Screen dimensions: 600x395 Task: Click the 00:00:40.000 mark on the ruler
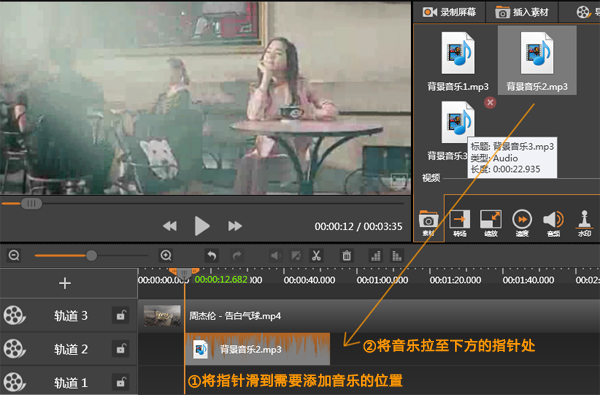pyautogui.click(x=309, y=280)
